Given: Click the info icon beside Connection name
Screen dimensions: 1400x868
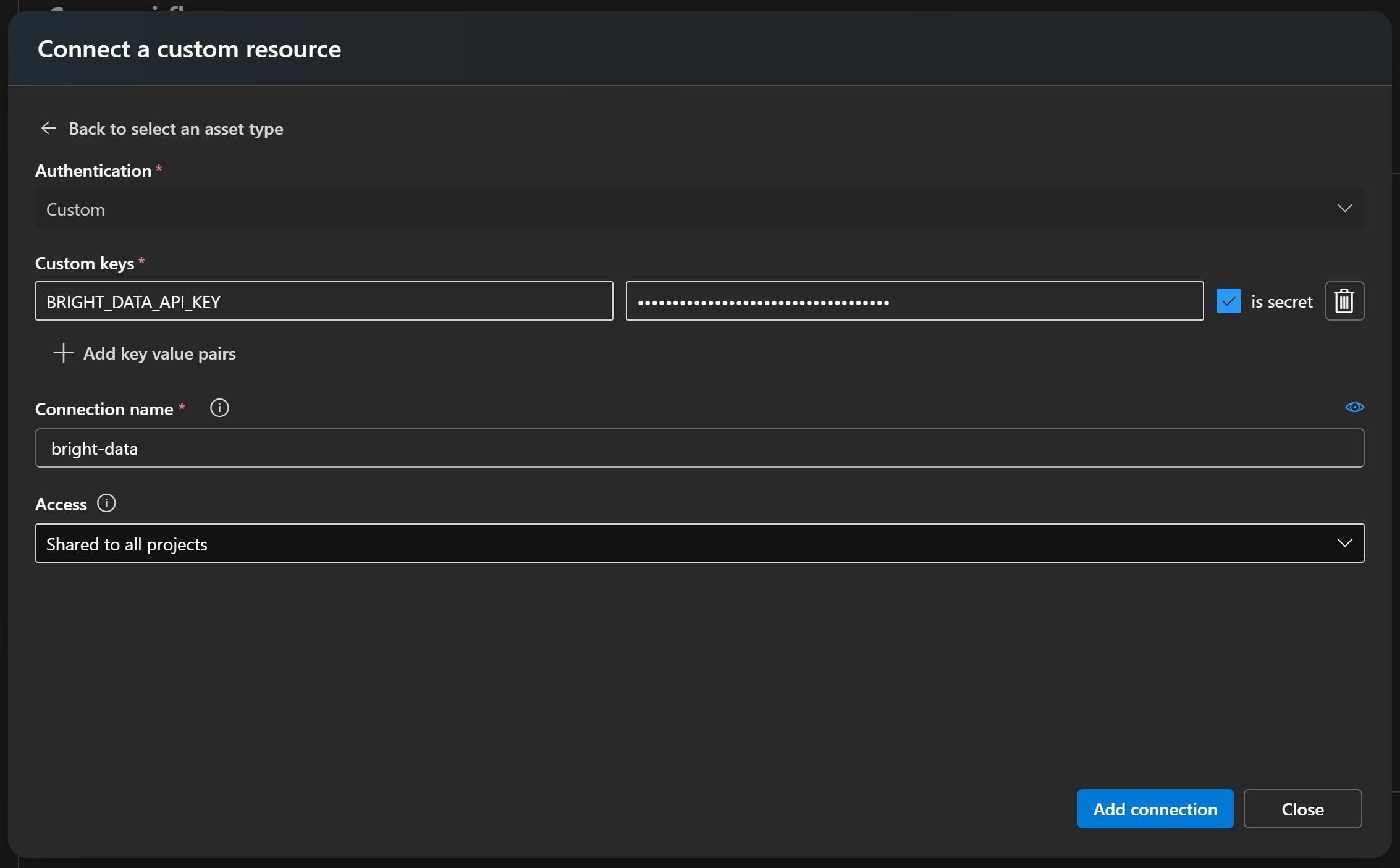Looking at the screenshot, I should [219, 408].
